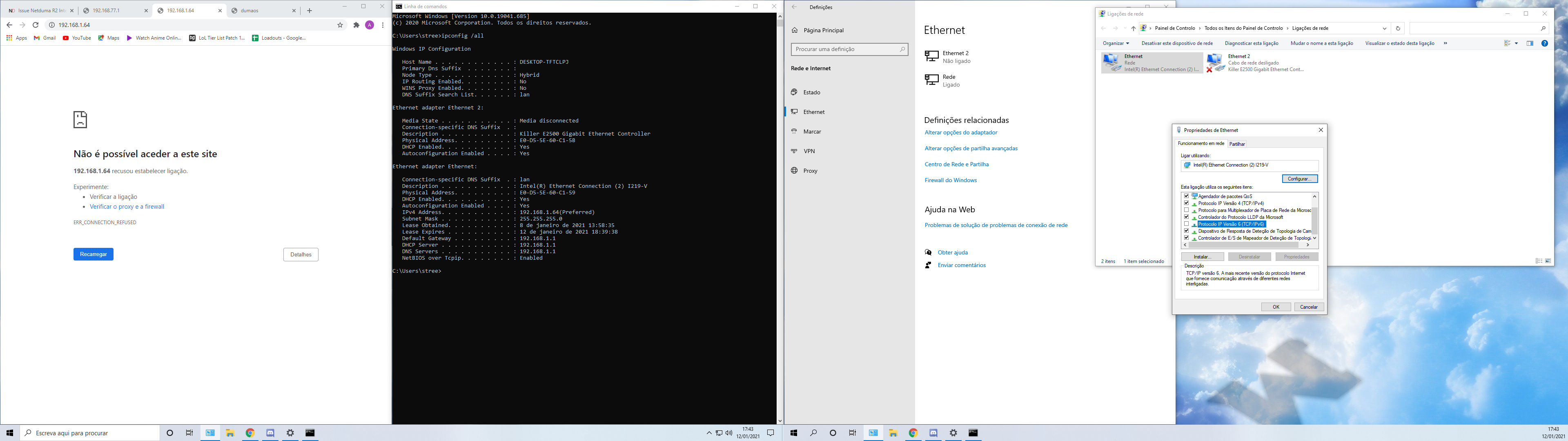The image size is (1568, 441).
Task: Check Protocolo para Multiplexador de Placa de Rede
Action: click(x=1186, y=210)
